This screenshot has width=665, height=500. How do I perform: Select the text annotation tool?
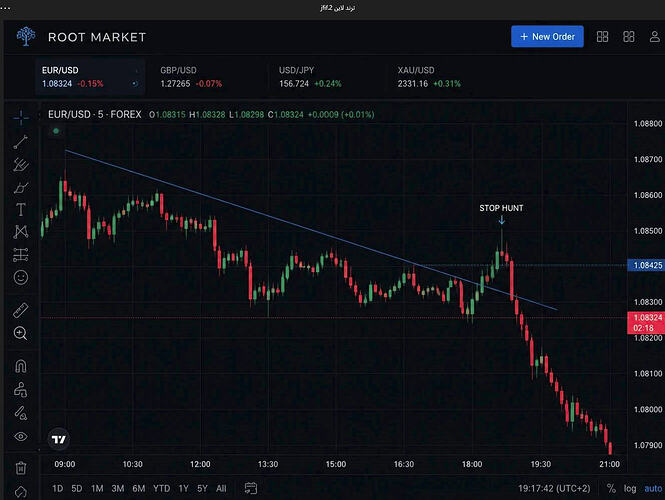[20, 209]
